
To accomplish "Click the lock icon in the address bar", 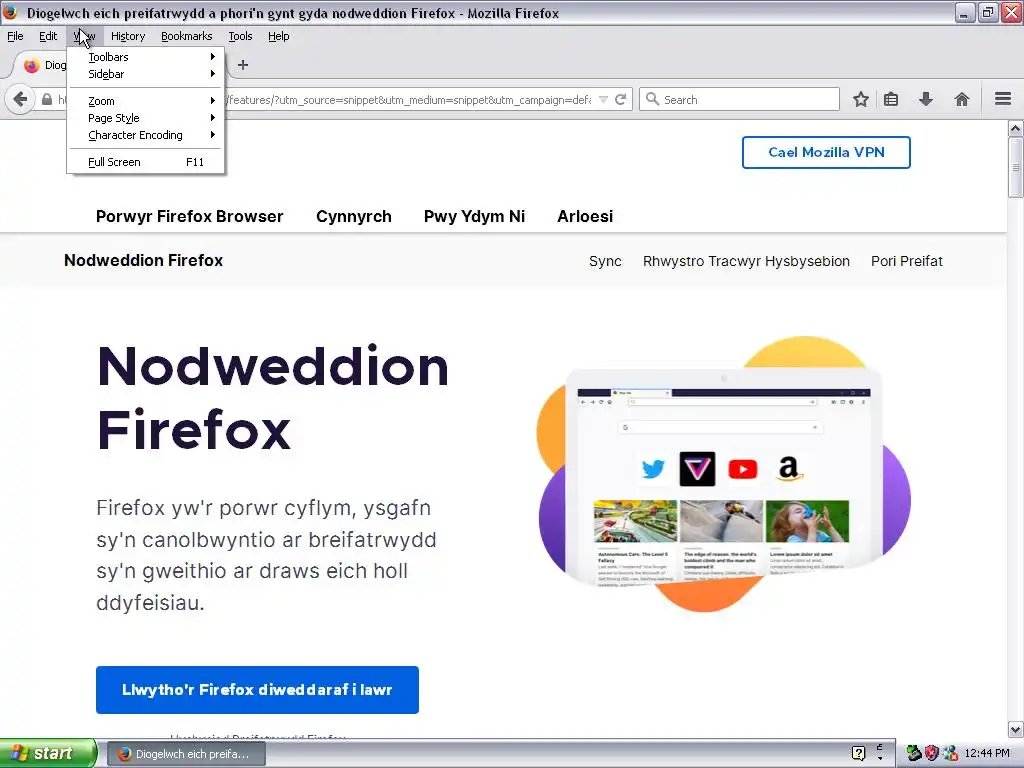I will 47,99.
